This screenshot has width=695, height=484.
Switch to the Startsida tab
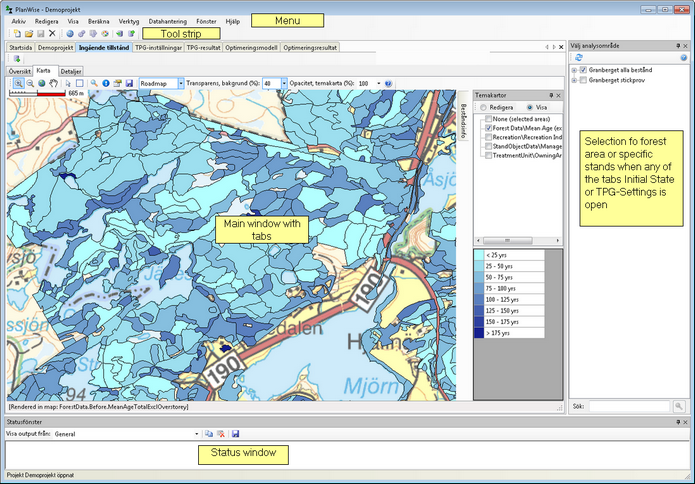tap(20, 47)
